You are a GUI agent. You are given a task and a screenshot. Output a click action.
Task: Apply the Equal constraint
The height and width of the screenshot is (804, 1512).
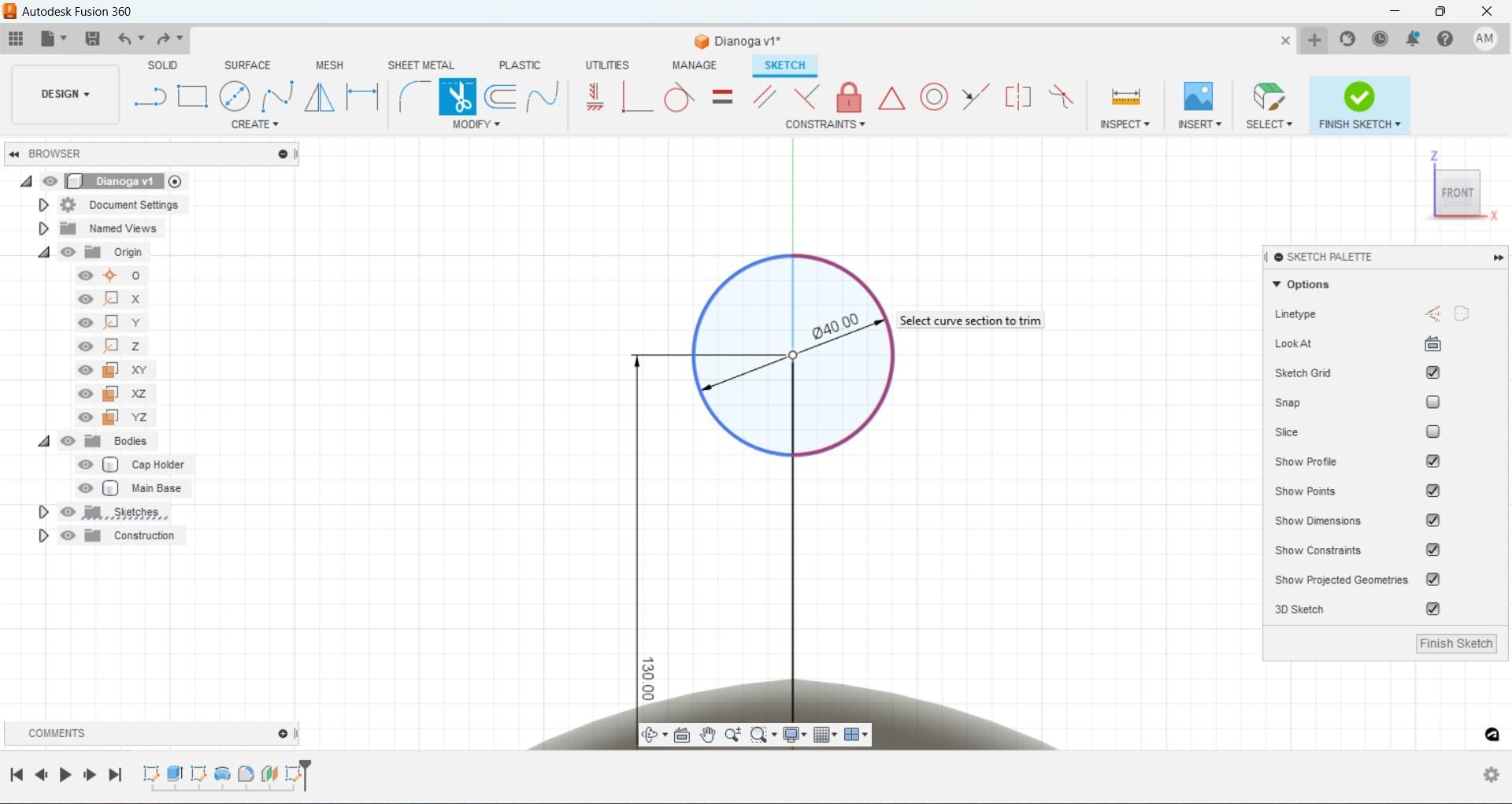coord(722,97)
